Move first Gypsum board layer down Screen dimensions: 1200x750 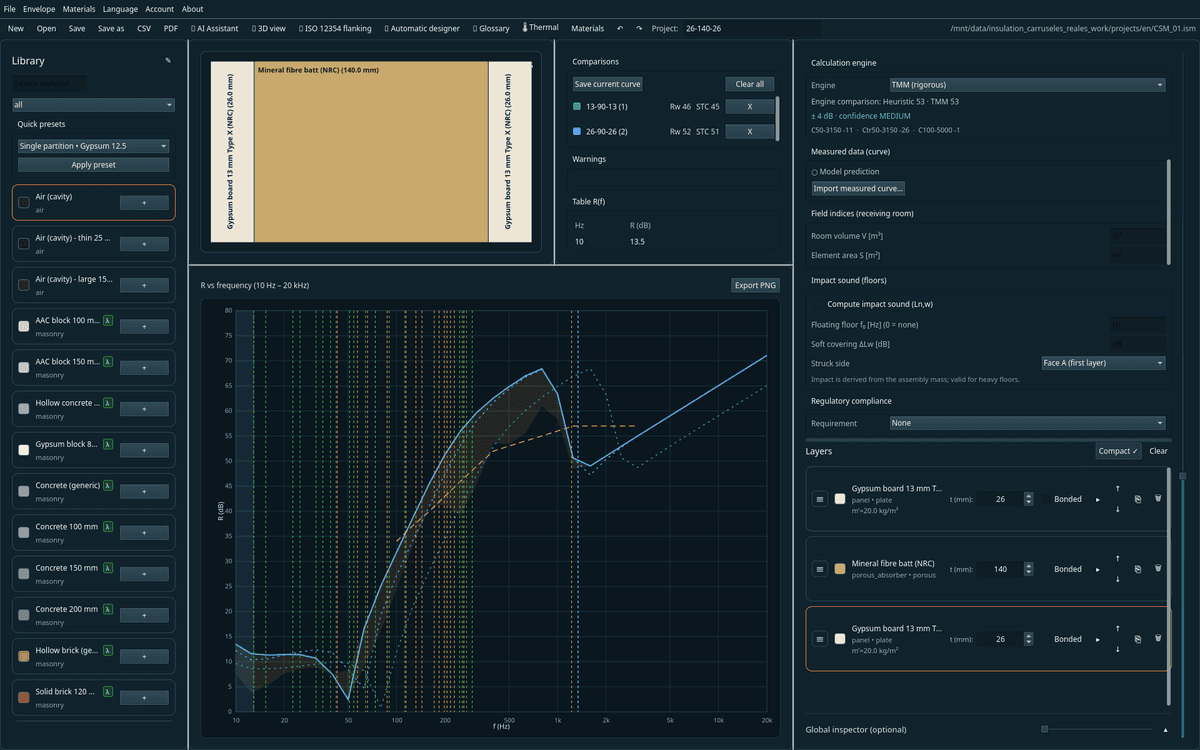coord(1117,510)
